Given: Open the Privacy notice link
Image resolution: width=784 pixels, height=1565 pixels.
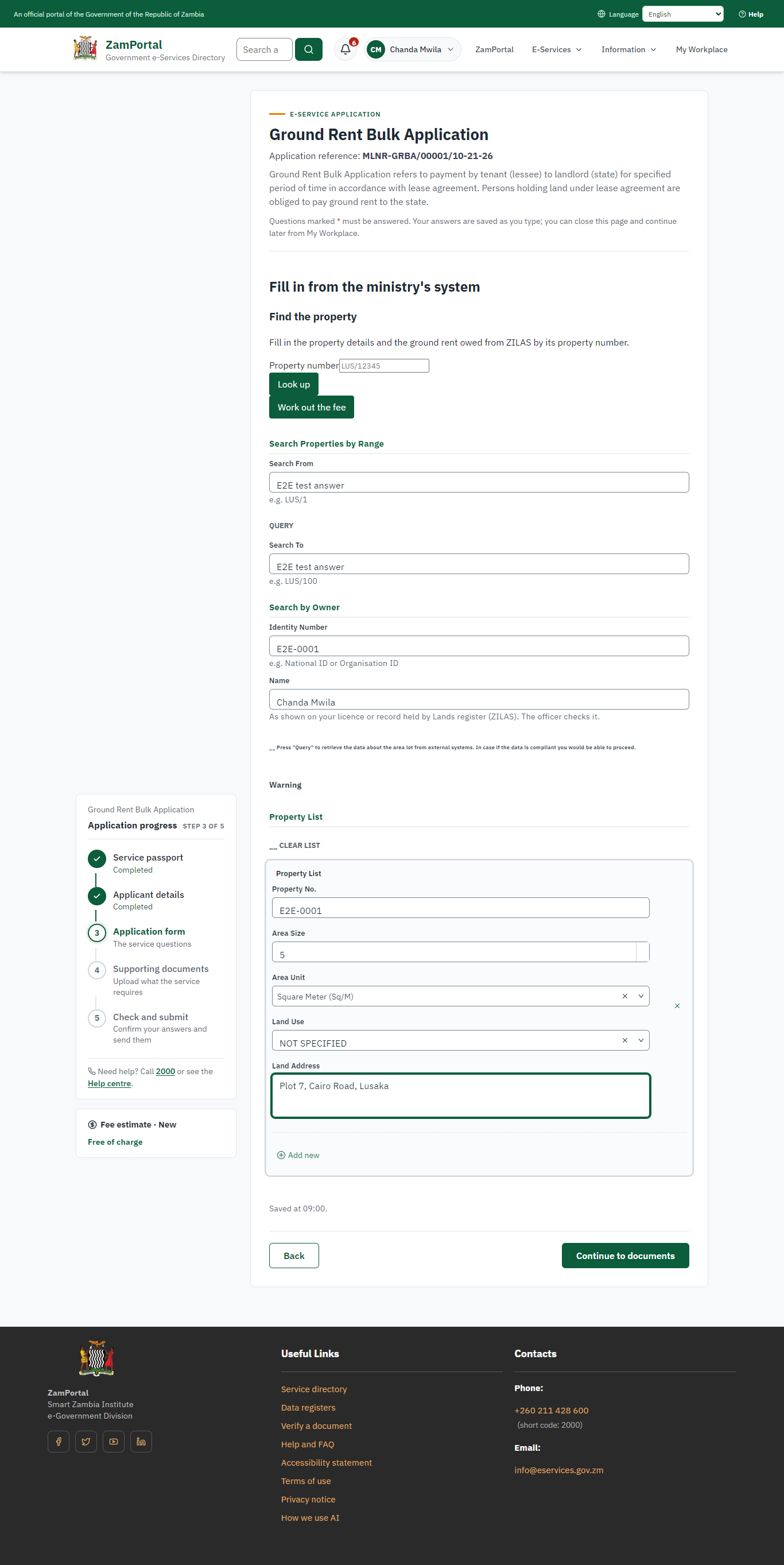Looking at the screenshot, I should [x=308, y=1500].
